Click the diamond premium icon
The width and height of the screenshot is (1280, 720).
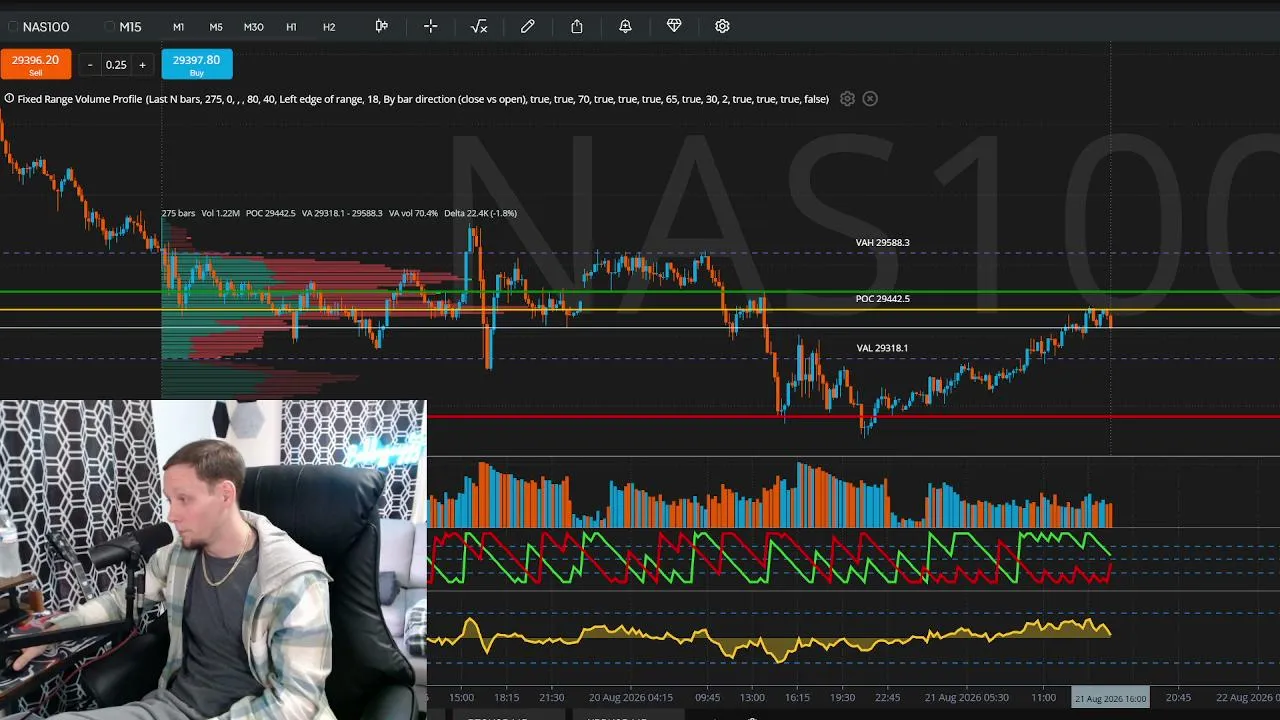(674, 26)
